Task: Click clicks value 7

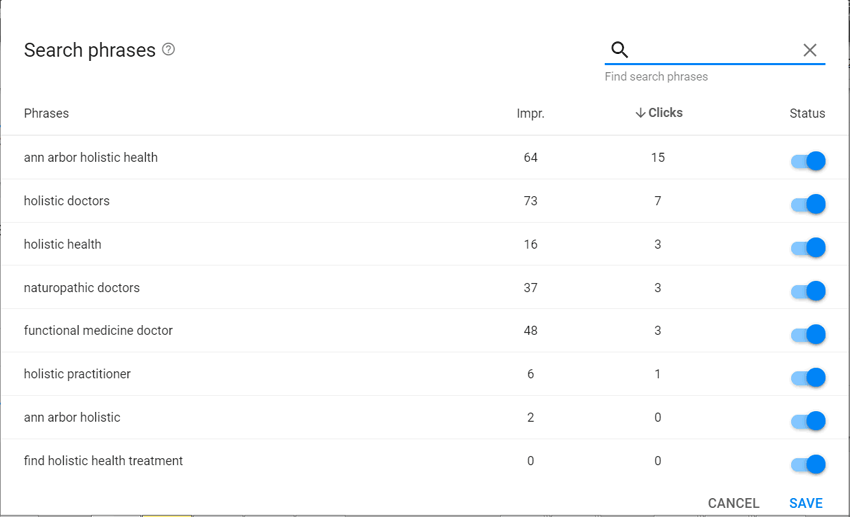Action: point(658,201)
